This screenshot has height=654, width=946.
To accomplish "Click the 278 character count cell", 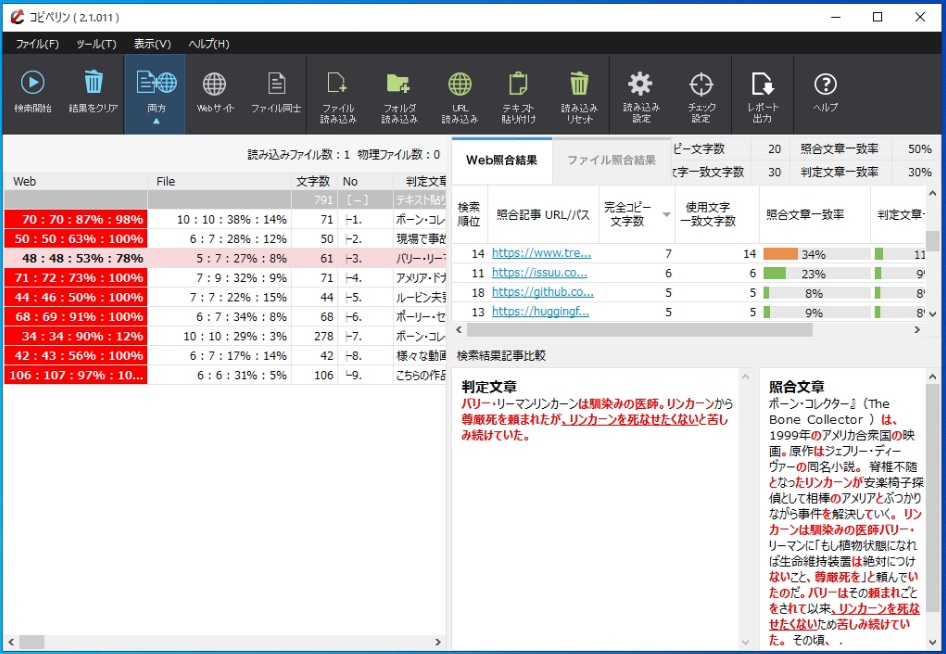I will (314, 336).
